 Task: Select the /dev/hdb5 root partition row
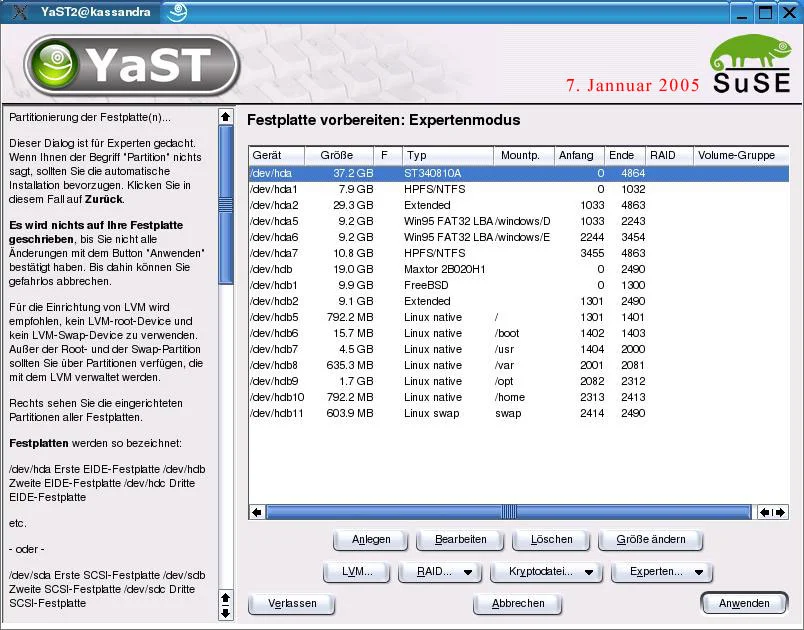[x=518, y=317]
